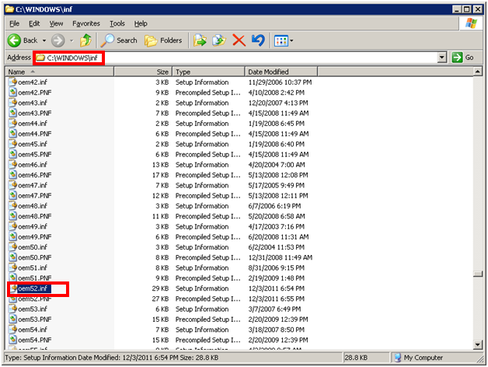Sort by the Name column header
This screenshot has height=367, width=488.
coord(59,72)
